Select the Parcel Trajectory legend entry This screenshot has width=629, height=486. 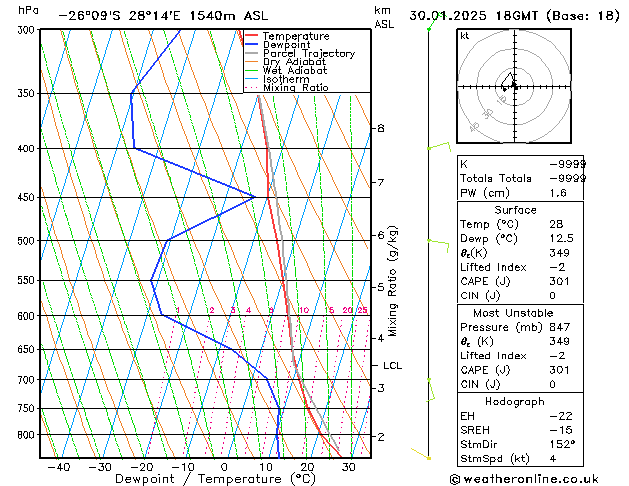(x=309, y=53)
